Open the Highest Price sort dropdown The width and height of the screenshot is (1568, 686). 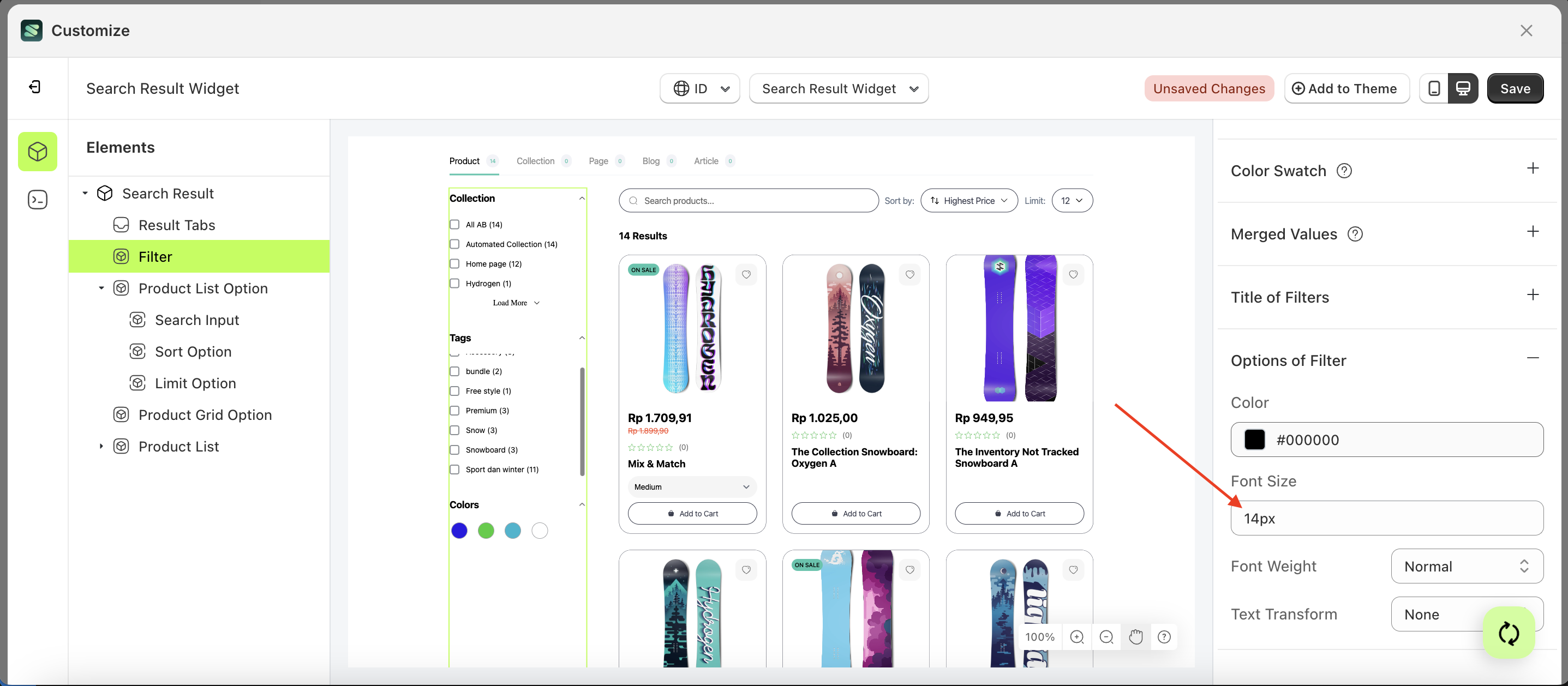tap(968, 200)
